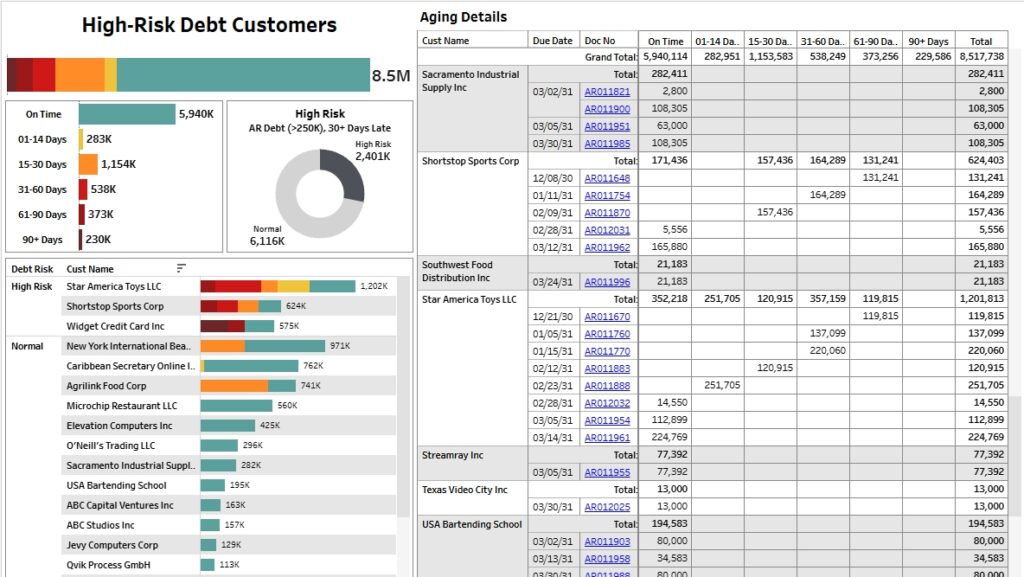Open AR011888 under Star America Toys LLC
The image size is (1024, 577).
tap(607, 385)
